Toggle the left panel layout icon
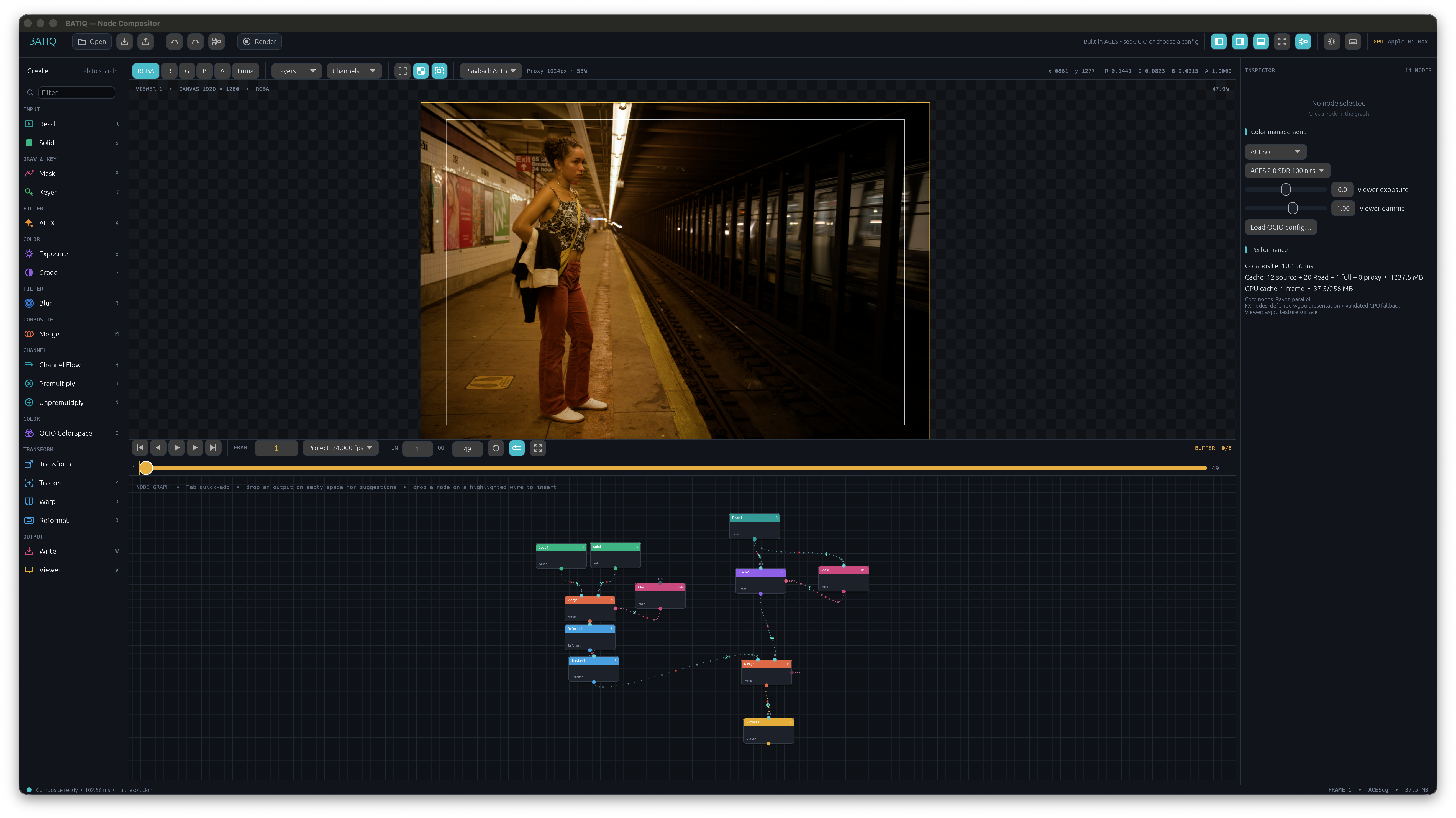The height and width of the screenshot is (818, 1456). [x=1219, y=41]
